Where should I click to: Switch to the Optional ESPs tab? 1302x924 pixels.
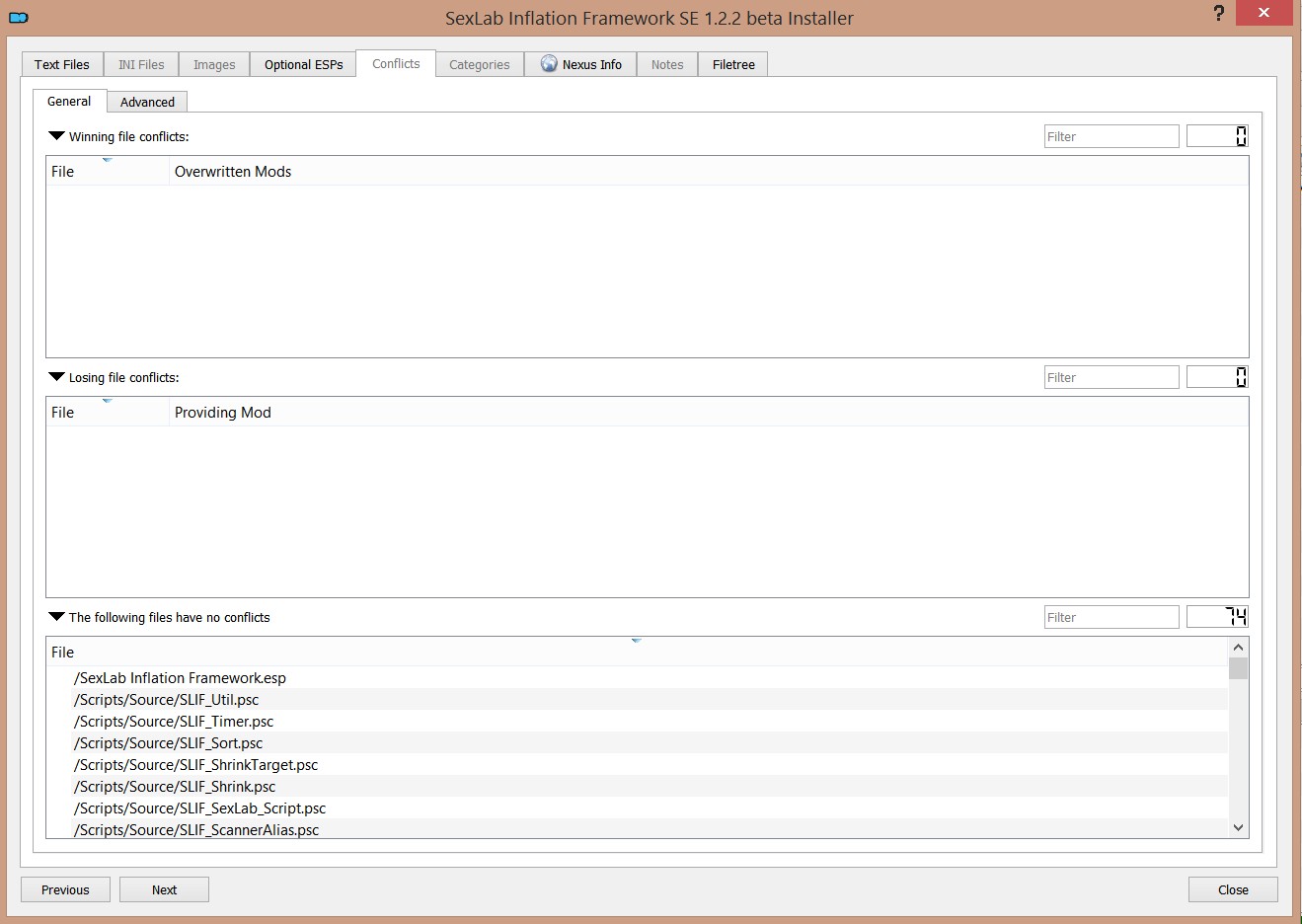pyautogui.click(x=302, y=63)
